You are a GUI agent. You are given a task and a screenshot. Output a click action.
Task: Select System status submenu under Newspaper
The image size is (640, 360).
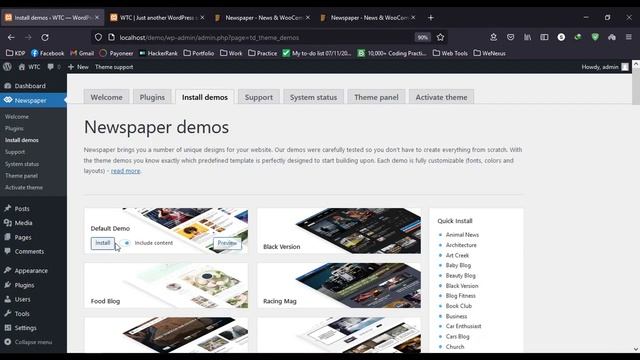click(x=22, y=164)
